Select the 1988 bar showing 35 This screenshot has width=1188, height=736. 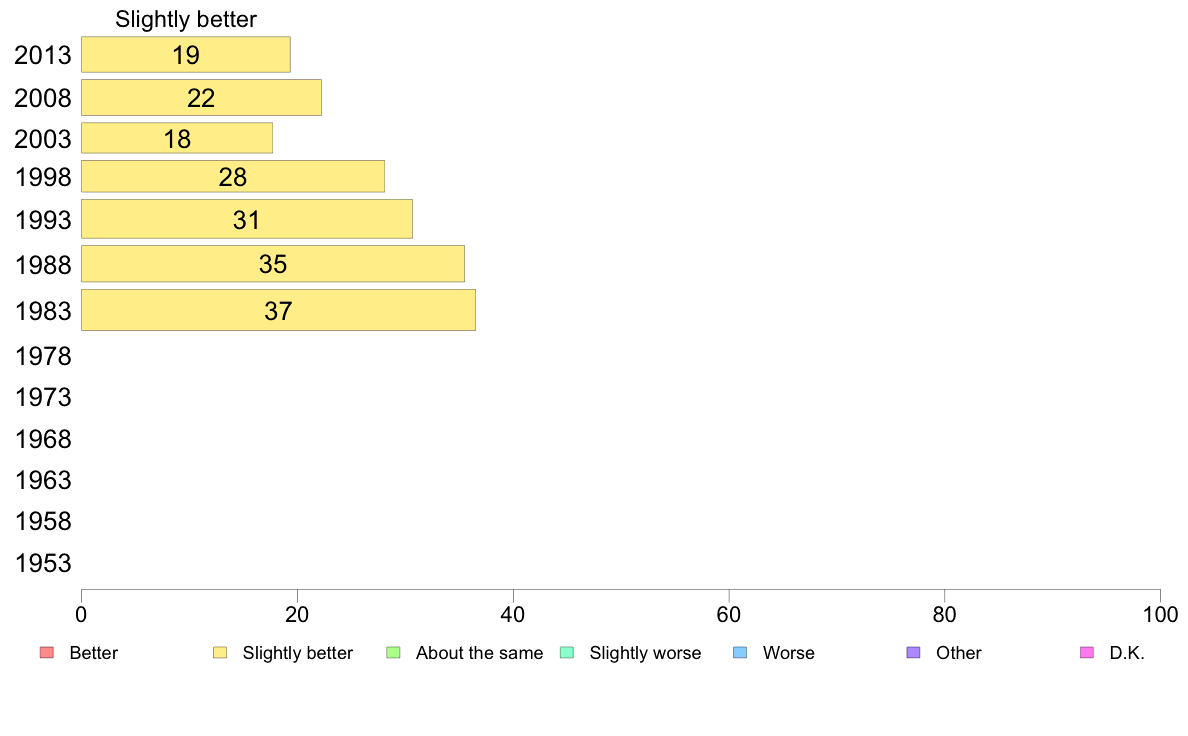pyautogui.click(x=273, y=264)
